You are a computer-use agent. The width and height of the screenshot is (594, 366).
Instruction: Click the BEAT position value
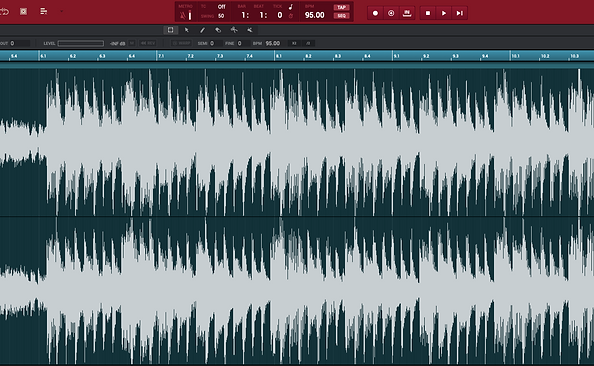point(263,15)
